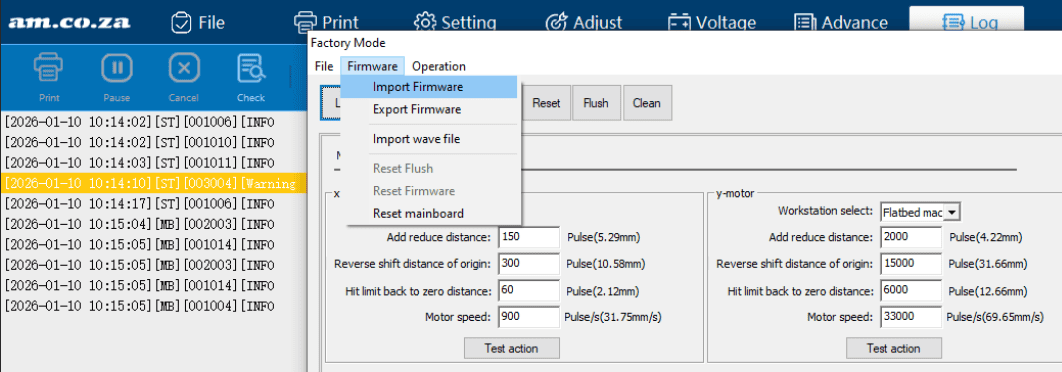The height and width of the screenshot is (372, 1062).
Task: Click x-motor Test action button
Action: tap(511, 348)
